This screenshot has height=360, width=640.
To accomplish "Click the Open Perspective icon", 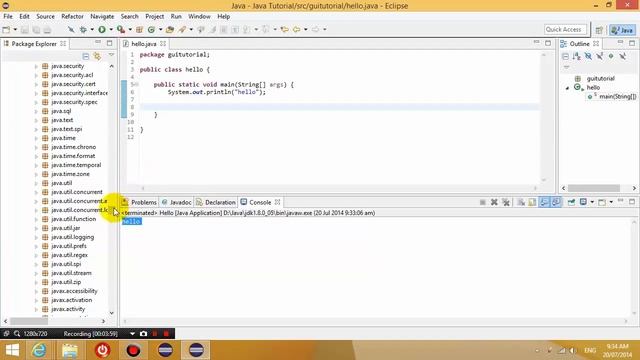I will pyautogui.click(x=599, y=30).
